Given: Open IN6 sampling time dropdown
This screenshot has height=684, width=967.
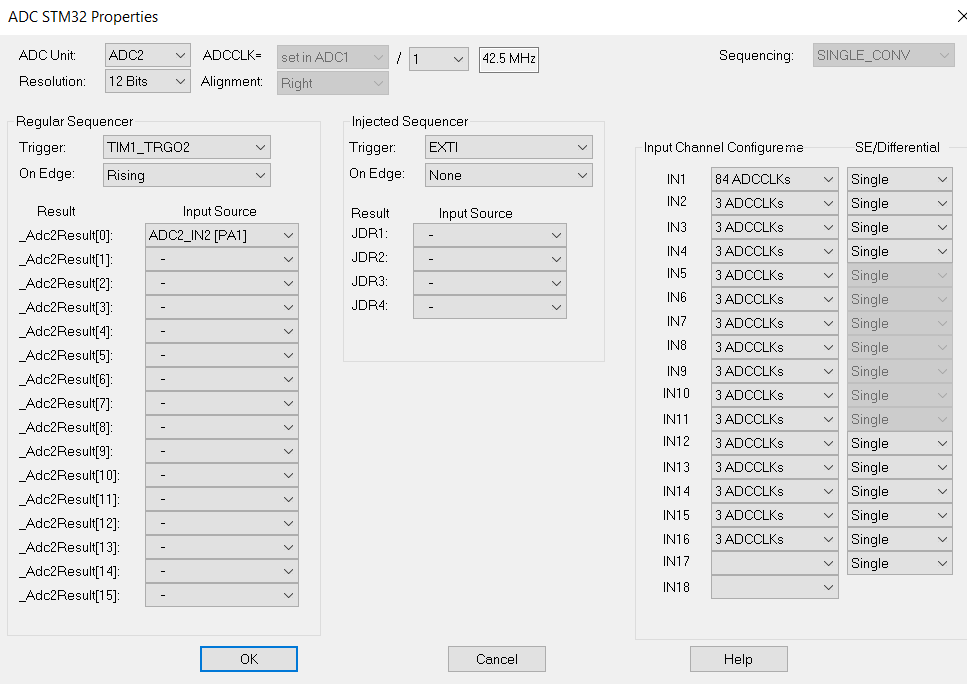Looking at the screenshot, I should point(775,300).
